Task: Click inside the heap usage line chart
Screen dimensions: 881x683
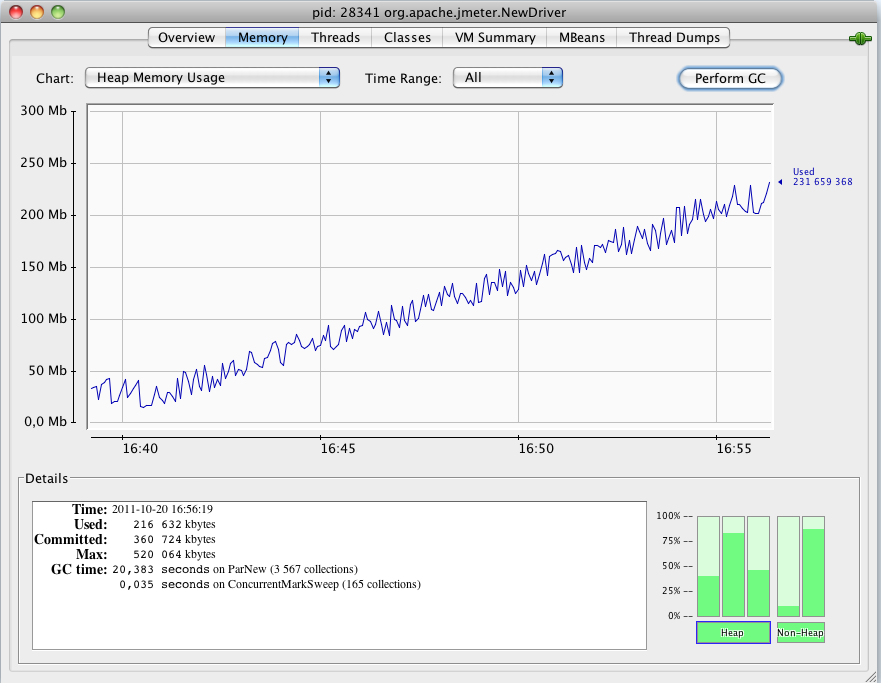Action: click(x=430, y=270)
